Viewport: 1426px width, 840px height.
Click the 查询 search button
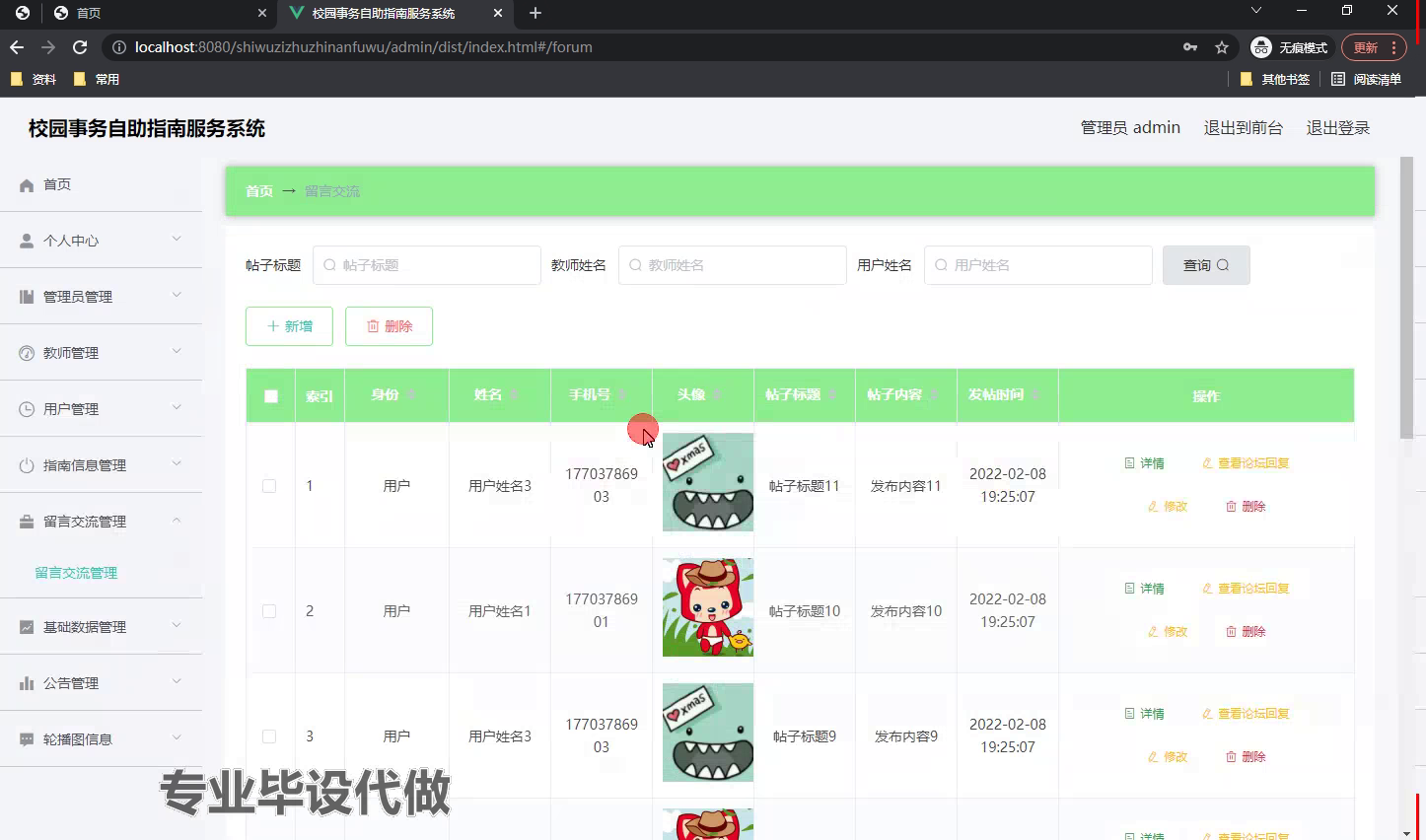point(1206,265)
